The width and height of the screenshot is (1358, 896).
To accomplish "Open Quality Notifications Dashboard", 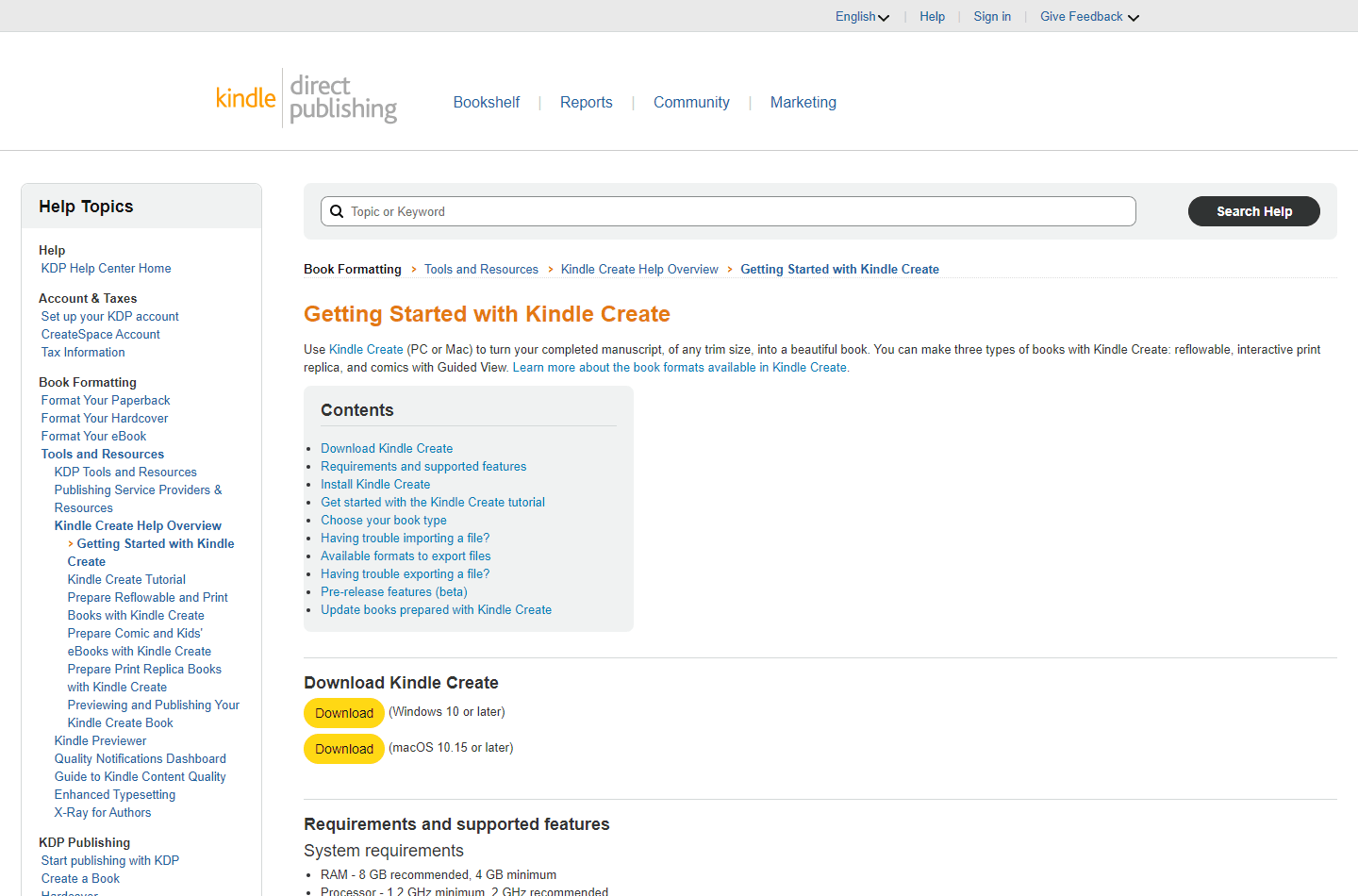I will tap(140, 758).
